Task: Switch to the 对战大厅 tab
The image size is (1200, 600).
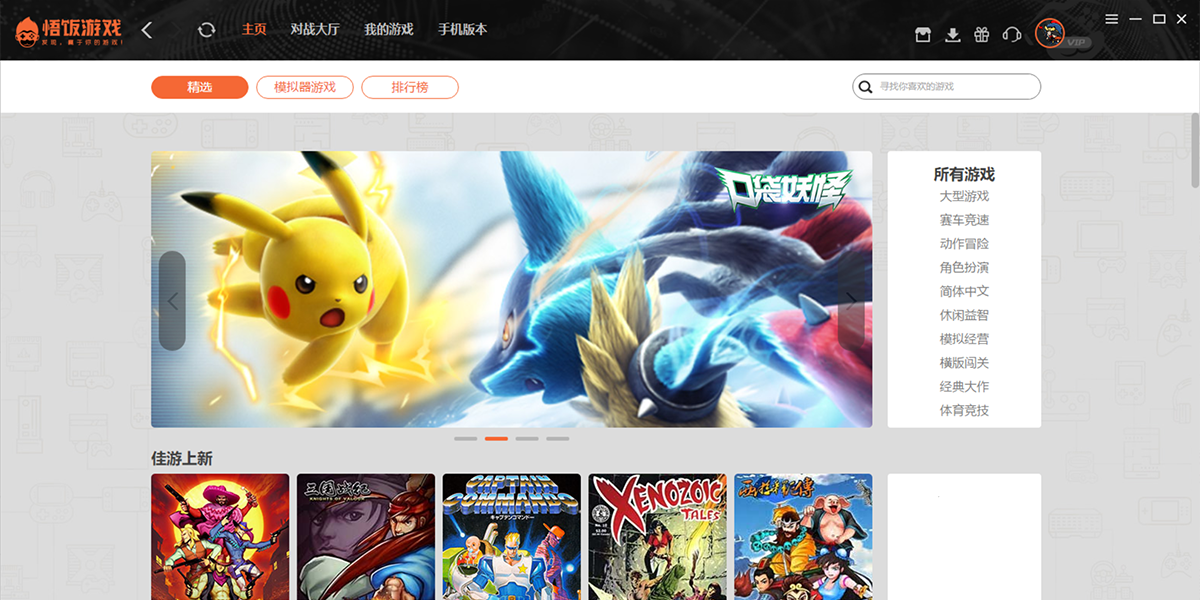Action: [315, 30]
